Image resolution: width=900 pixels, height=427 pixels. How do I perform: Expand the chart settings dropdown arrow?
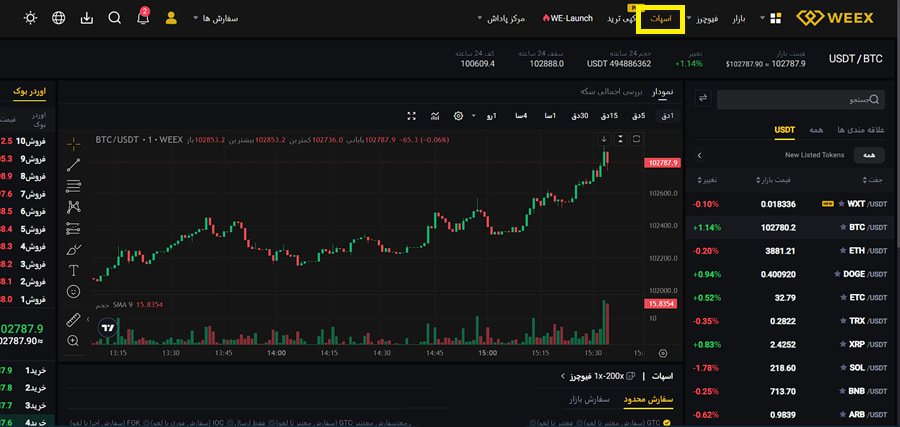(471, 116)
